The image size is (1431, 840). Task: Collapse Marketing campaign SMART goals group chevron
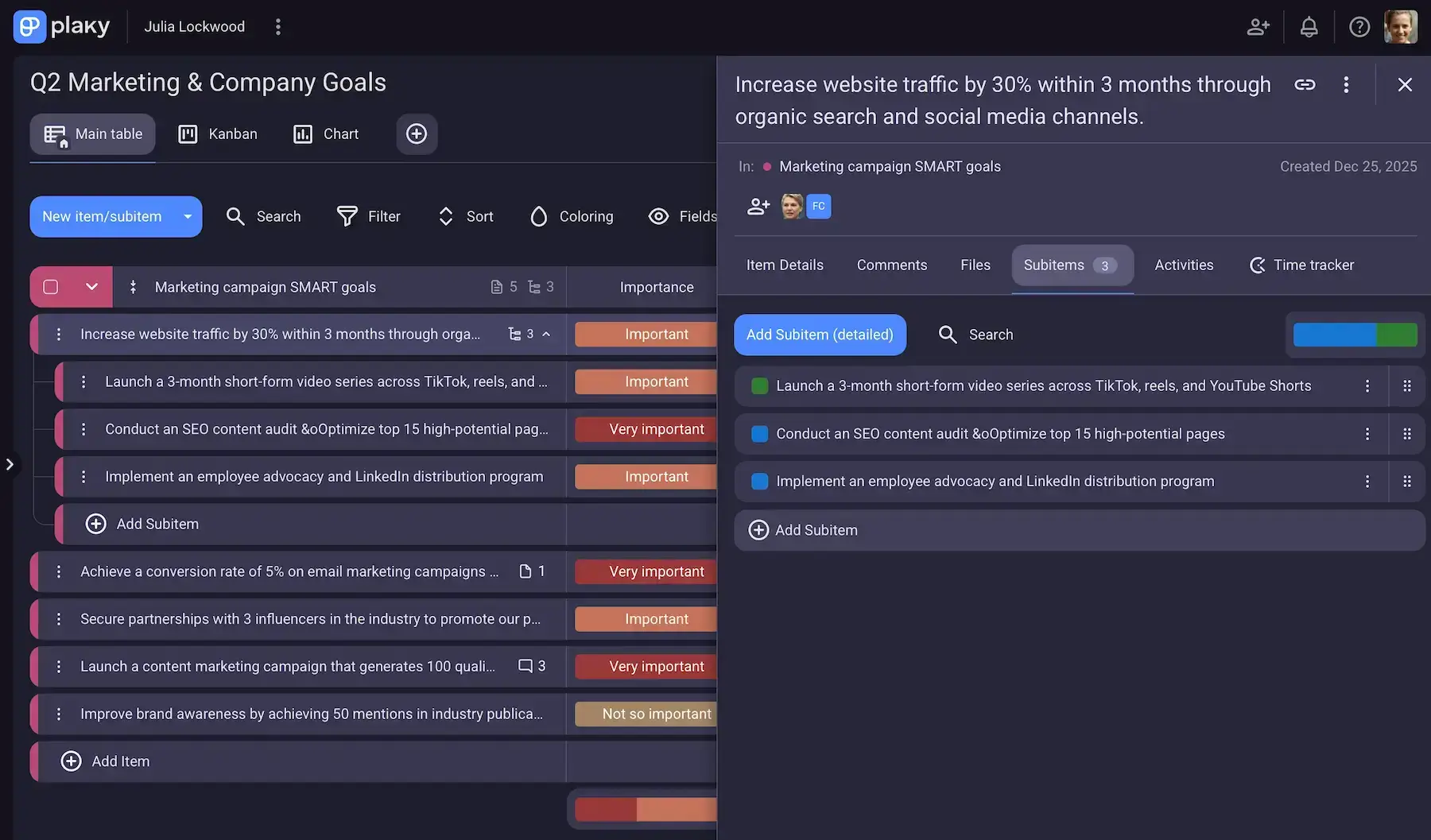pyautogui.click(x=92, y=287)
